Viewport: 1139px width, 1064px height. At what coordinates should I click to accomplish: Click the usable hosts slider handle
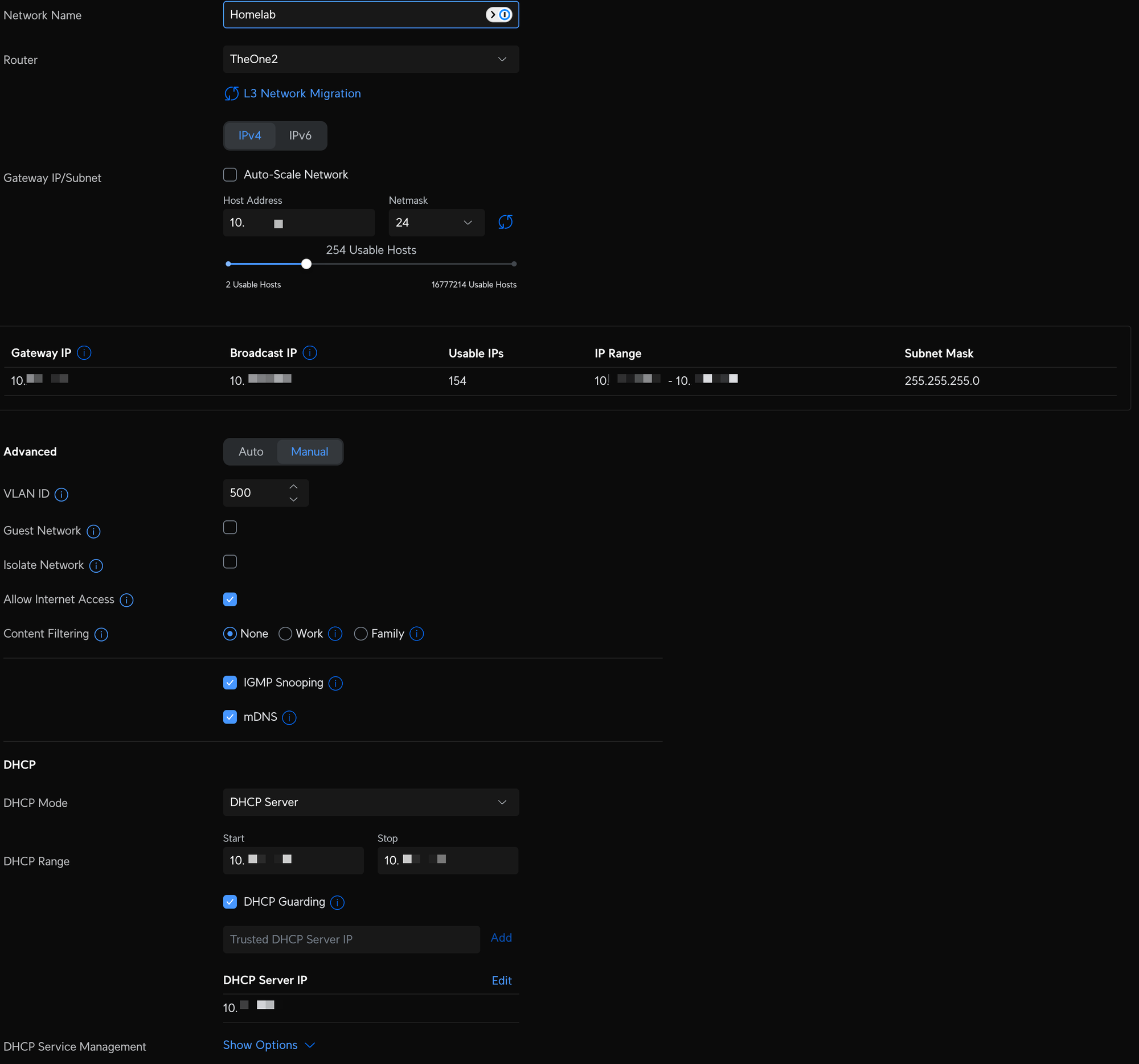click(x=306, y=264)
